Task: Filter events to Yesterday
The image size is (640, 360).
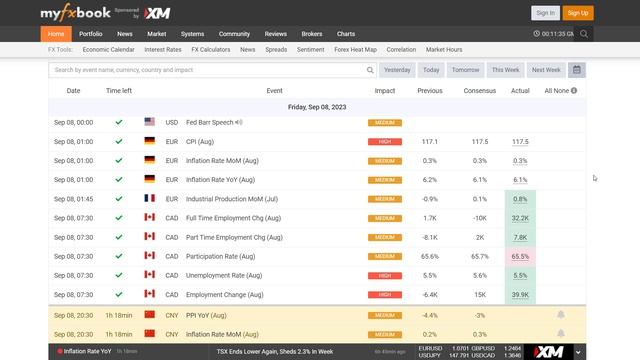Action: tap(397, 70)
